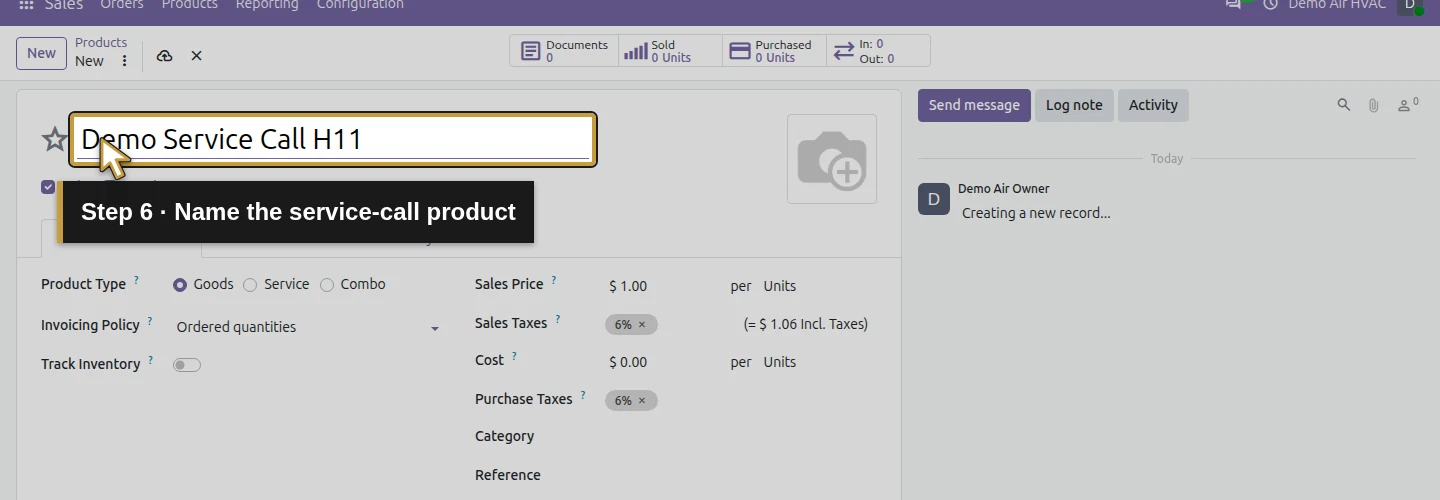Click the Demo Air Owner avatar
This screenshot has height=500, width=1440.
pos(934,199)
